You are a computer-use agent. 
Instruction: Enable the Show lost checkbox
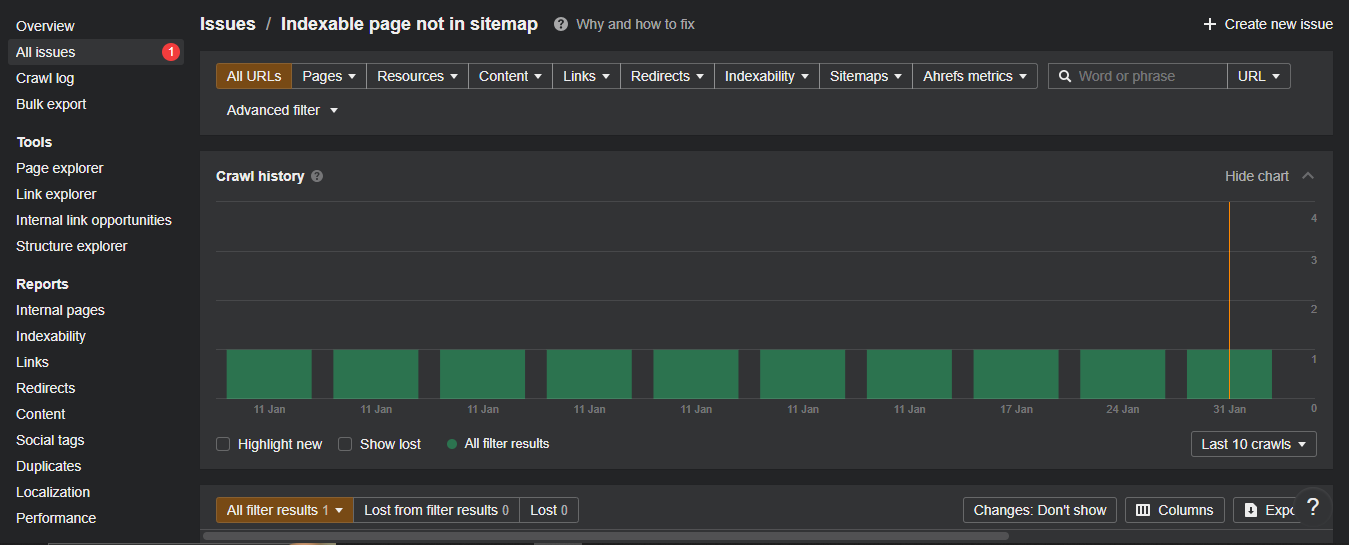click(x=345, y=444)
